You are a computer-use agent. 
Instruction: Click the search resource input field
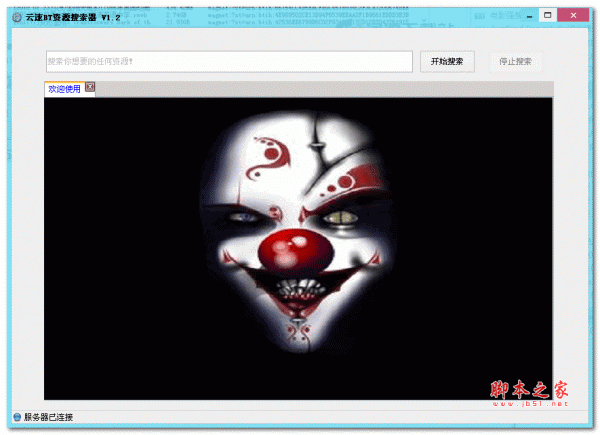229,62
